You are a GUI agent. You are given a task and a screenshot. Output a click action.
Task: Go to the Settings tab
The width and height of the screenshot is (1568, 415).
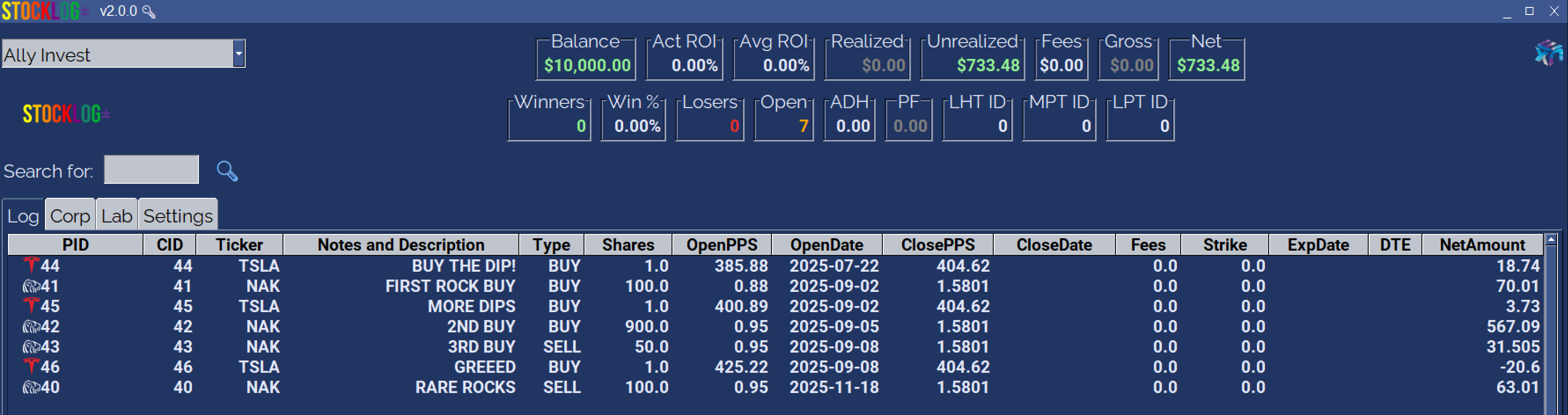178,216
